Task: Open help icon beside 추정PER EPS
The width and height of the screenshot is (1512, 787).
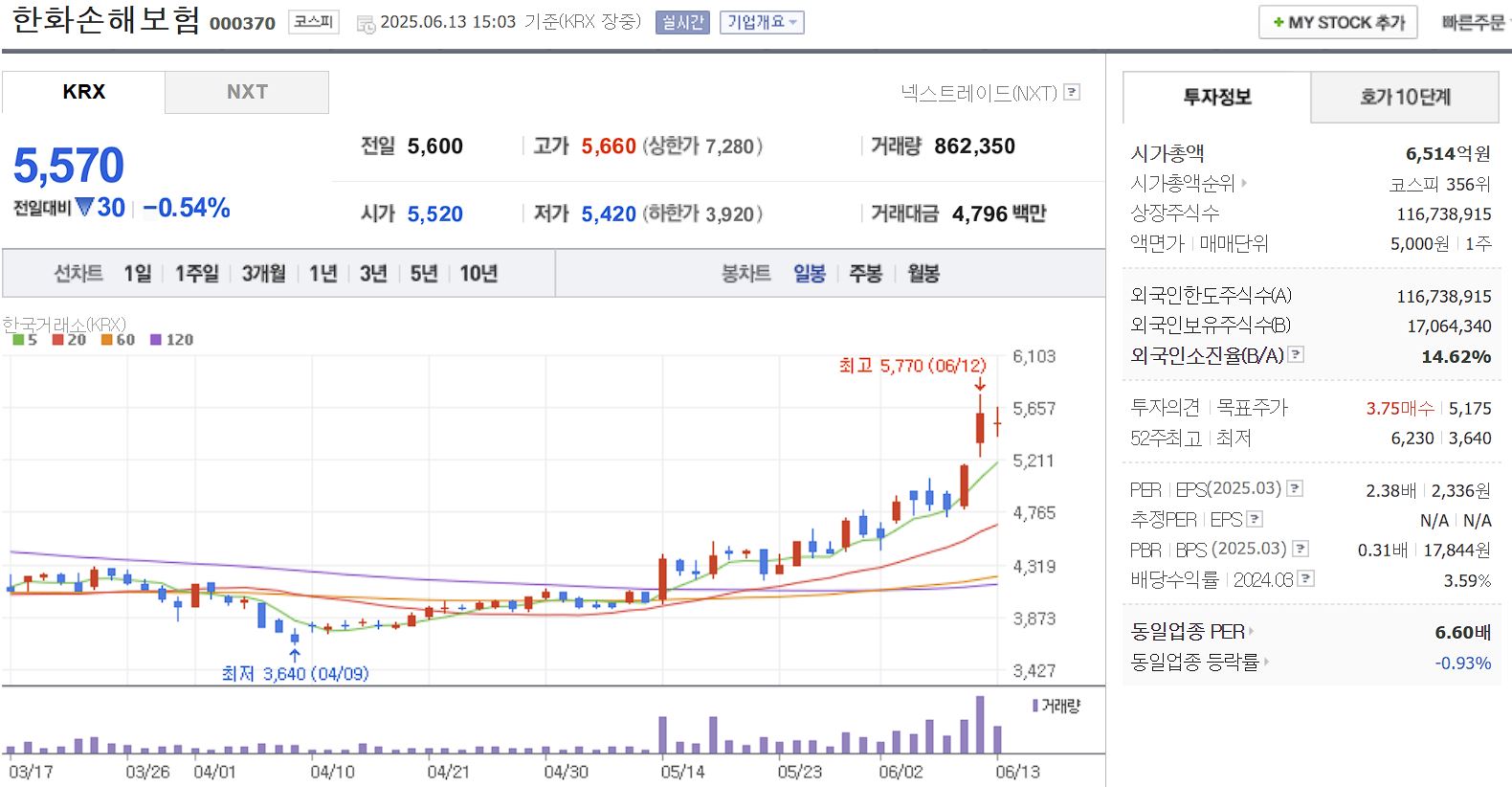Action: click(1255, 519)
